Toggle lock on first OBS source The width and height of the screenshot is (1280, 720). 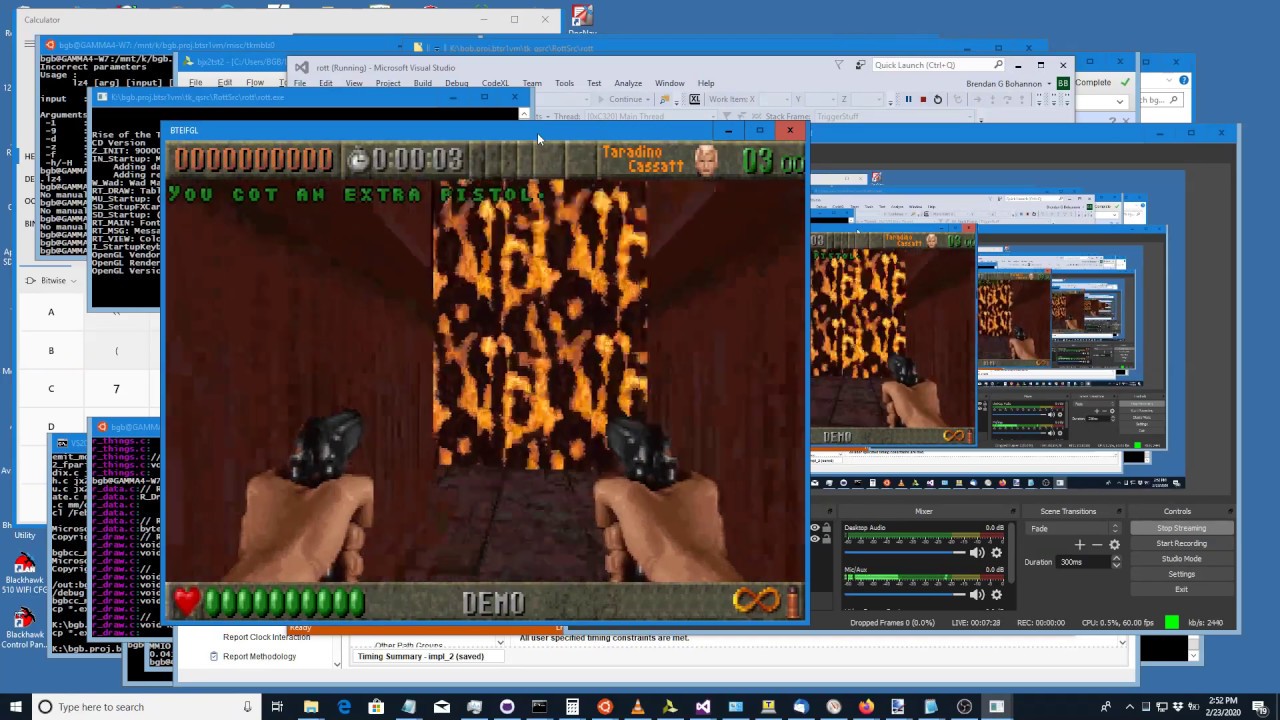(826, 528)
